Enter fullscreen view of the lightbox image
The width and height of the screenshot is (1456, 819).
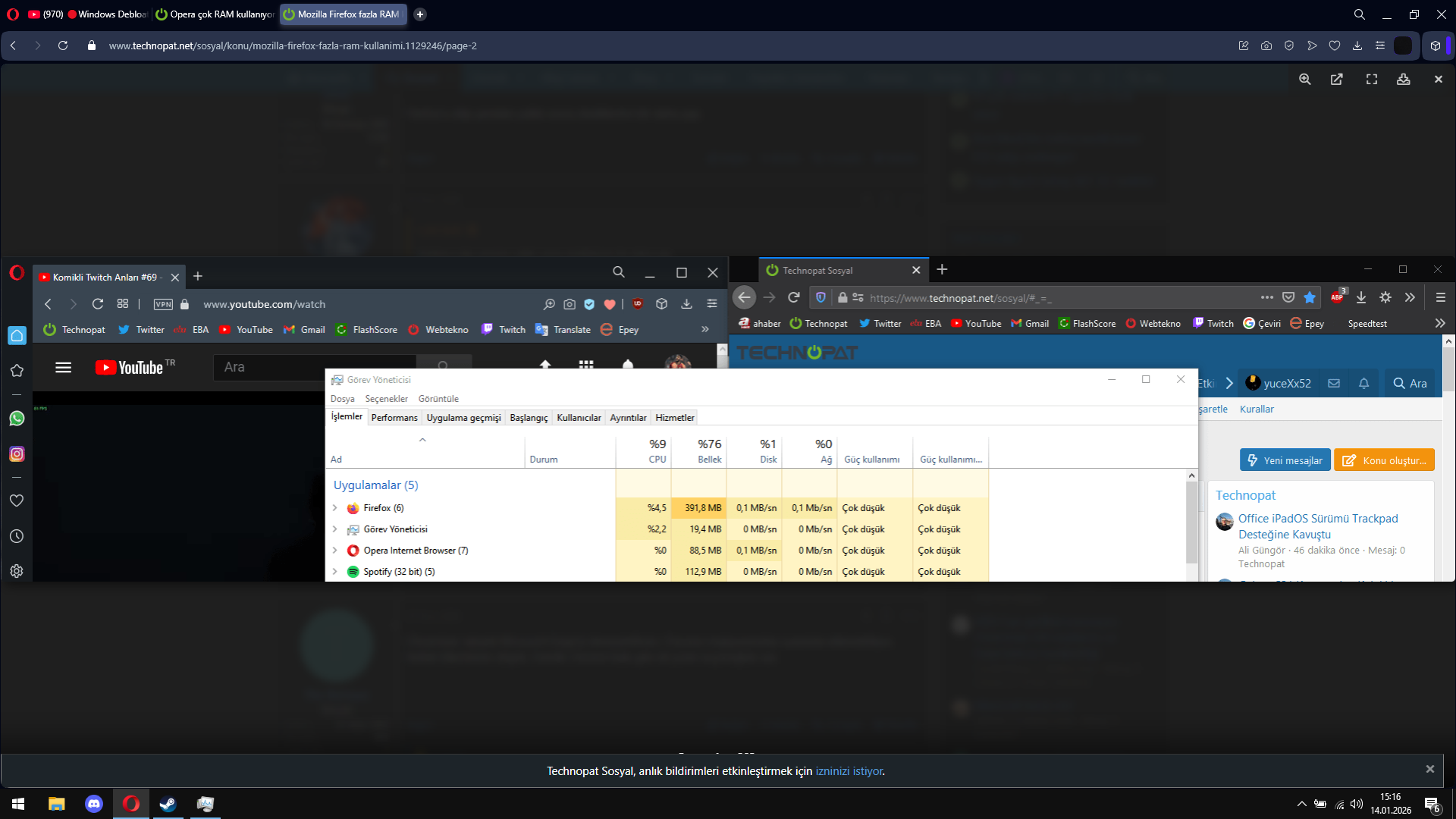tap(1371, 79)
